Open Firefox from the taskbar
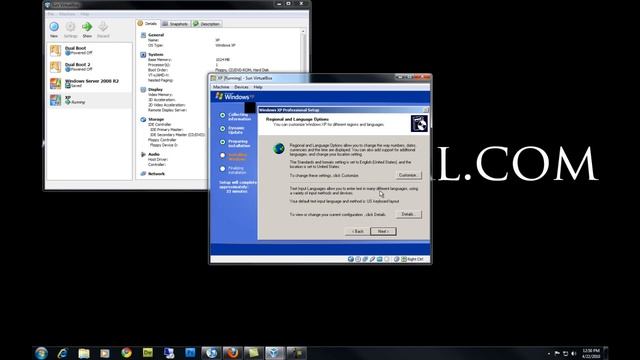Image resolution: width=640 pixels, height=360 pixels. pos(232,353)
